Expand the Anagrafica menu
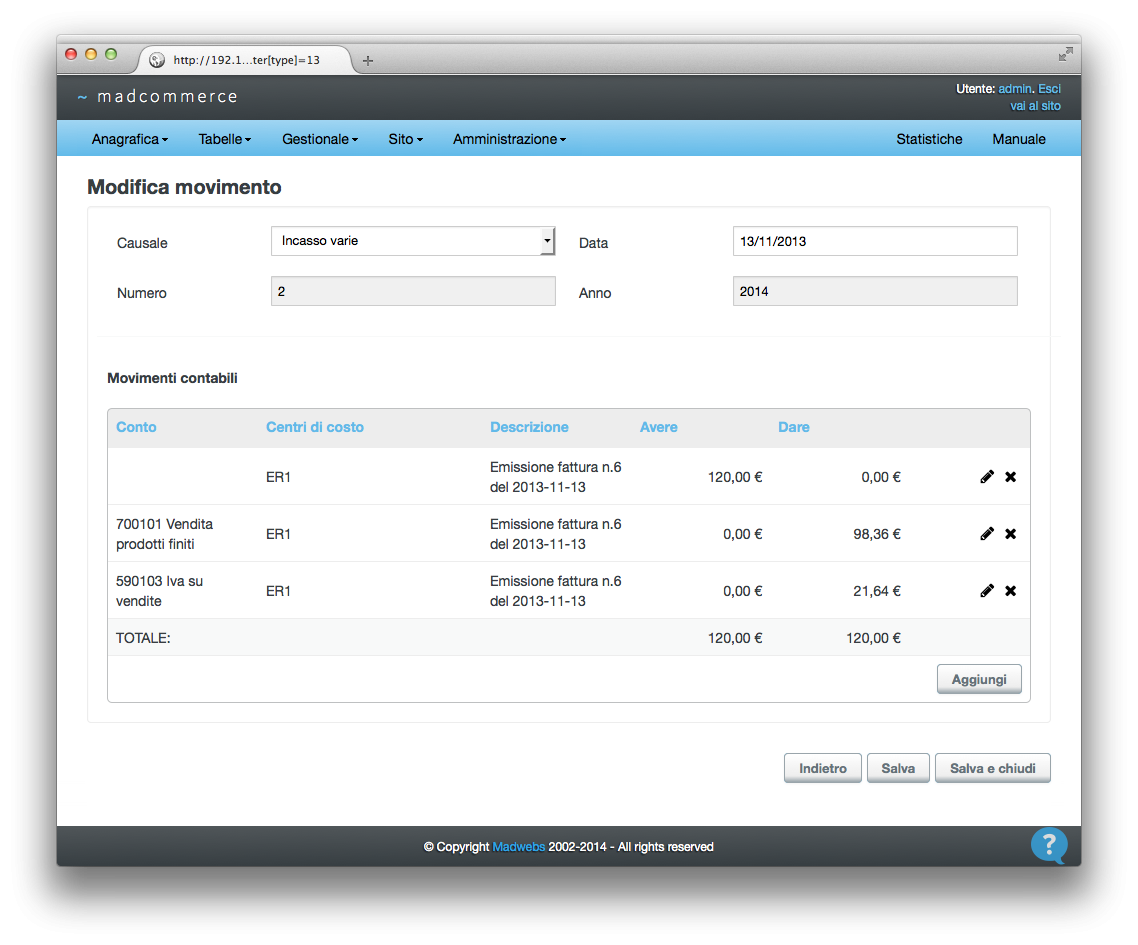This screenshot has width=1138, height=945. [x=129, y=139]
